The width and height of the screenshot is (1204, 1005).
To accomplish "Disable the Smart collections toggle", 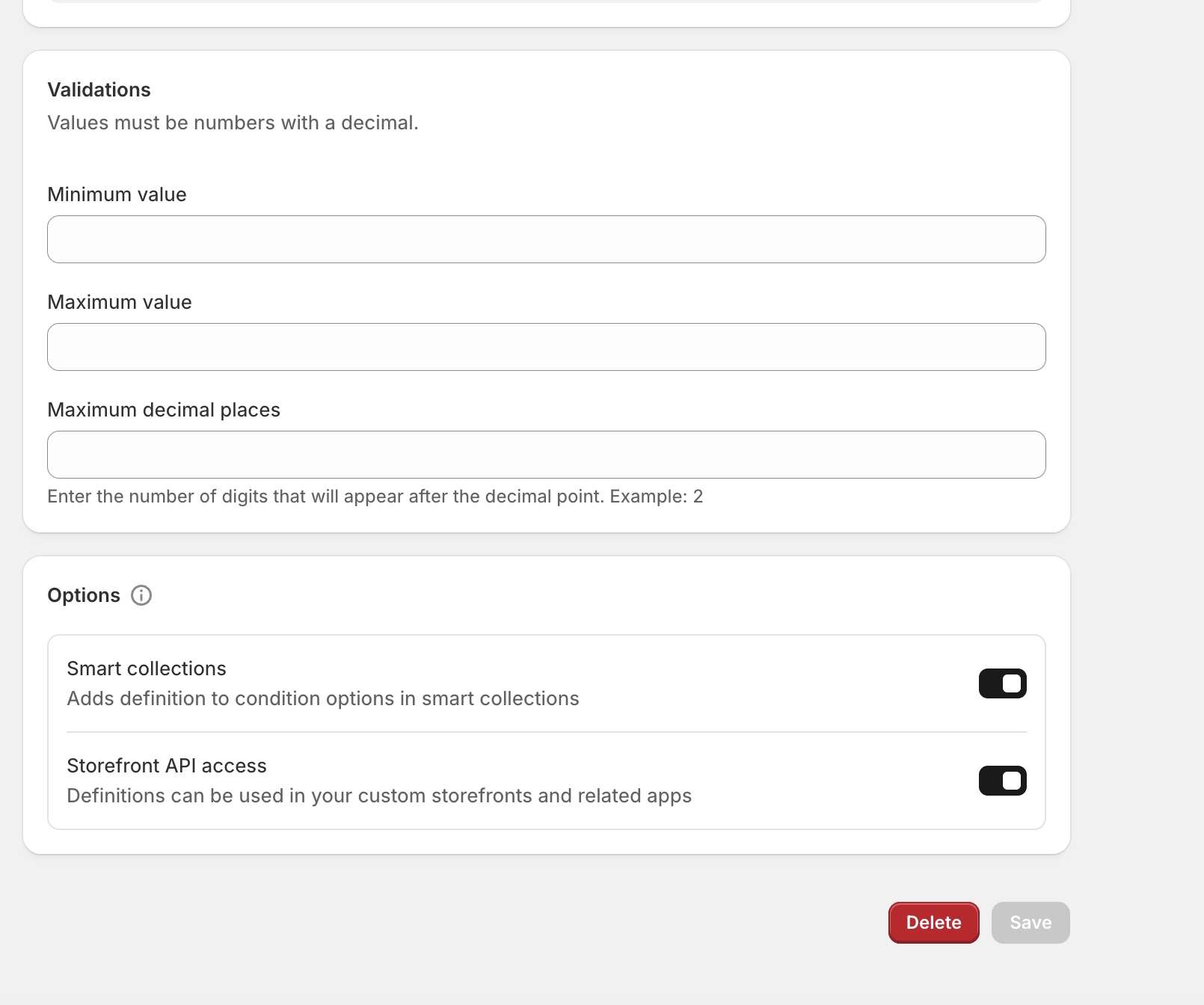I will click(1002, 683).
